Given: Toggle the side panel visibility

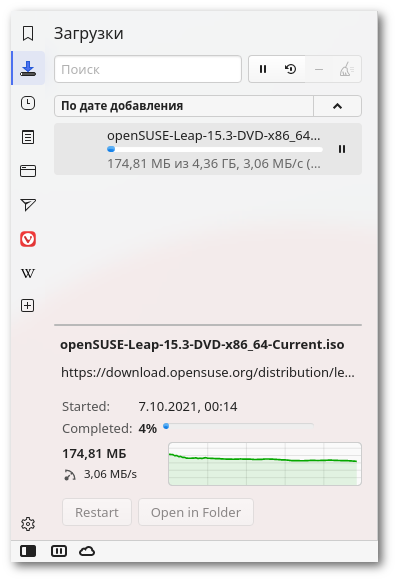Looking at the screenshot, I should click(x=28, y=551).
